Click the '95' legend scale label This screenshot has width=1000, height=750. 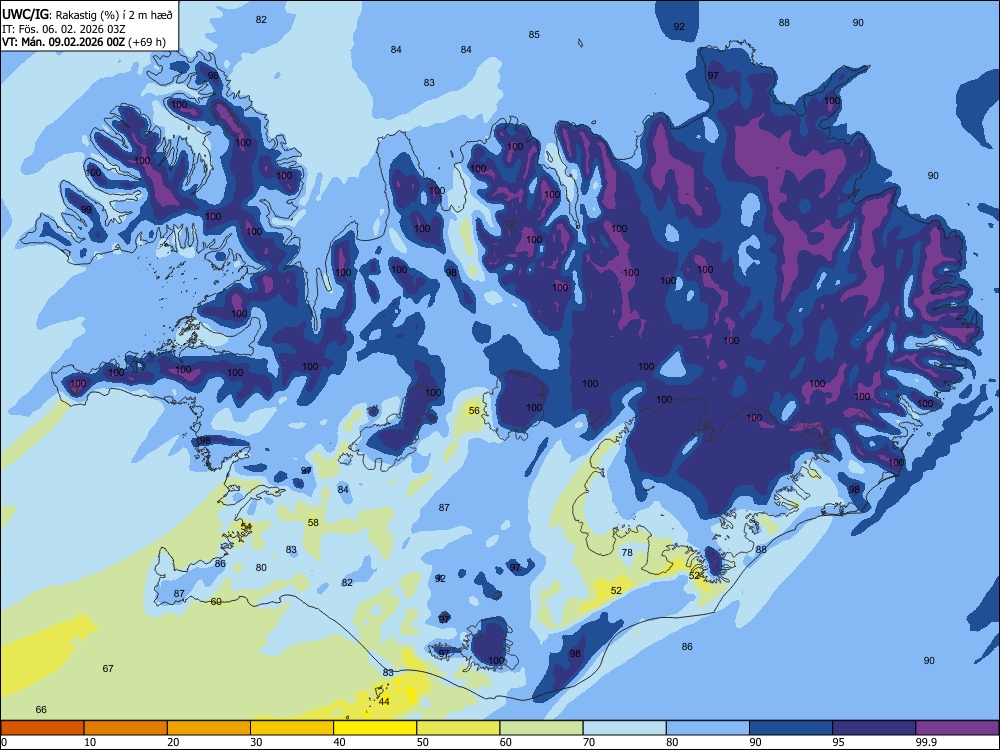click(838, 742)
